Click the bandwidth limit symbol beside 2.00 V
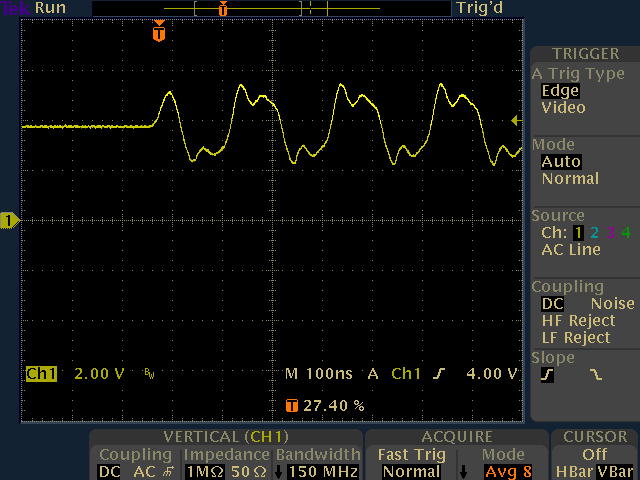640x480 pixels. tap(150, 374)
